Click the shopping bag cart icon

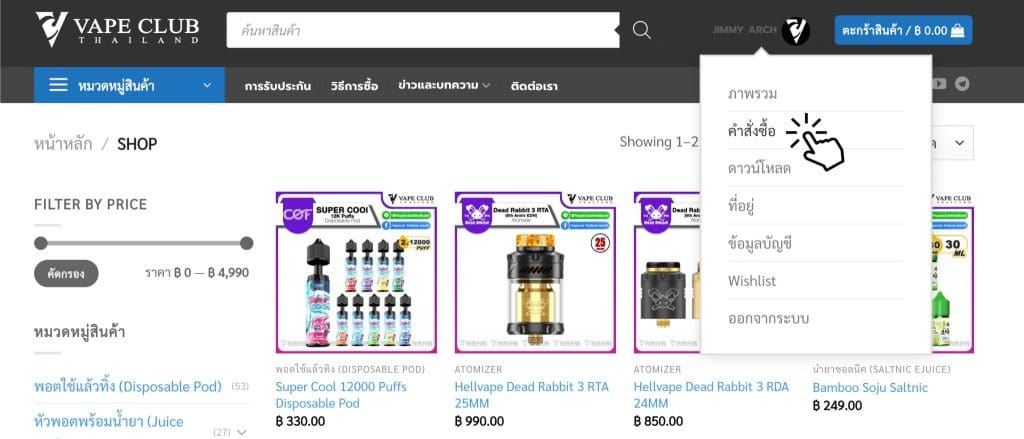pyautogui.click(x=957, y=30)
